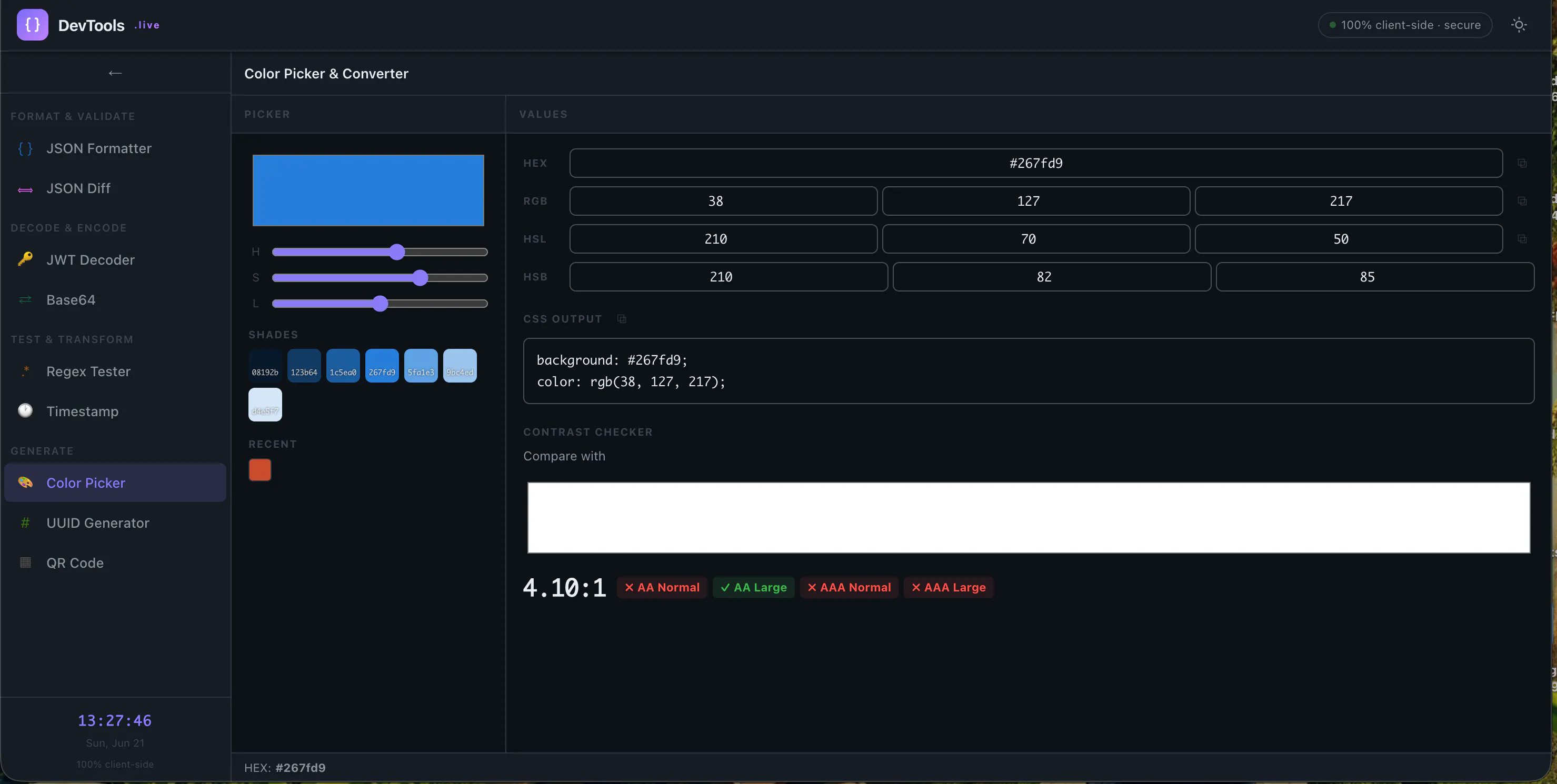Screen dimensions: 1557x784
Task: Copy the RGB value
Action: tap(1522, 201)
